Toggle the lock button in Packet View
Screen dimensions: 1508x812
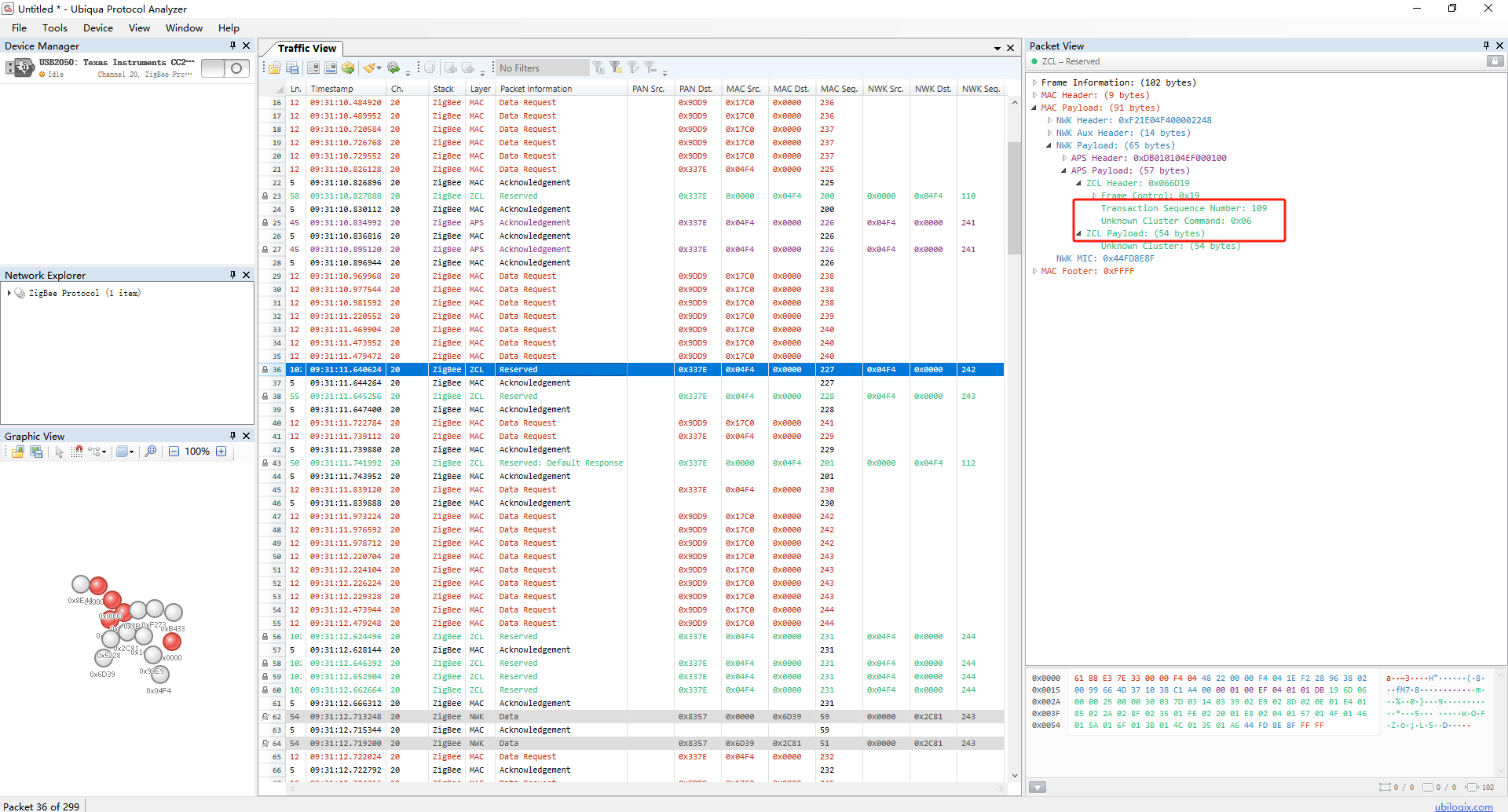pos(1495,61)
